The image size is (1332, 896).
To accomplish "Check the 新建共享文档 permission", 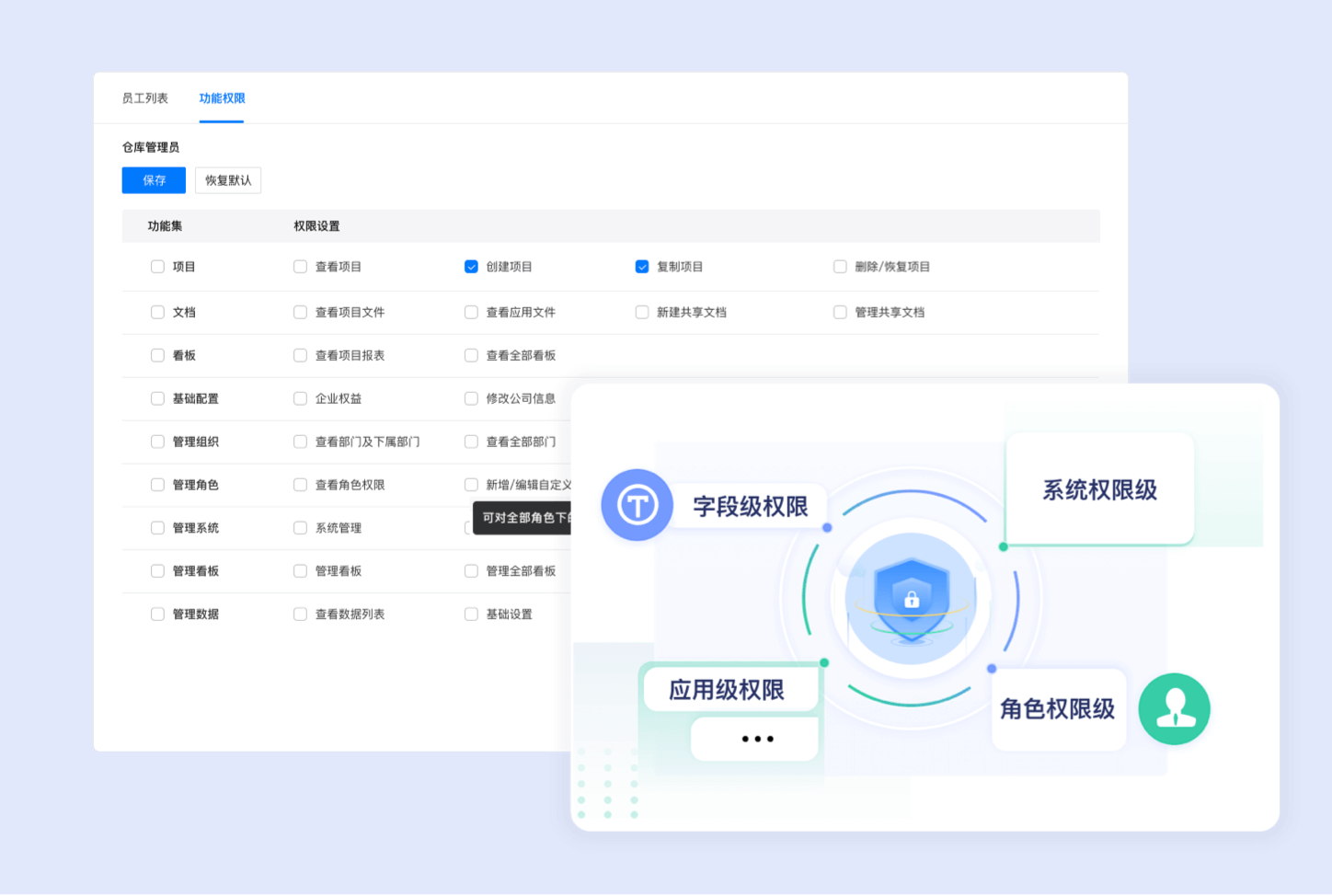I will [x=642, y=313].
